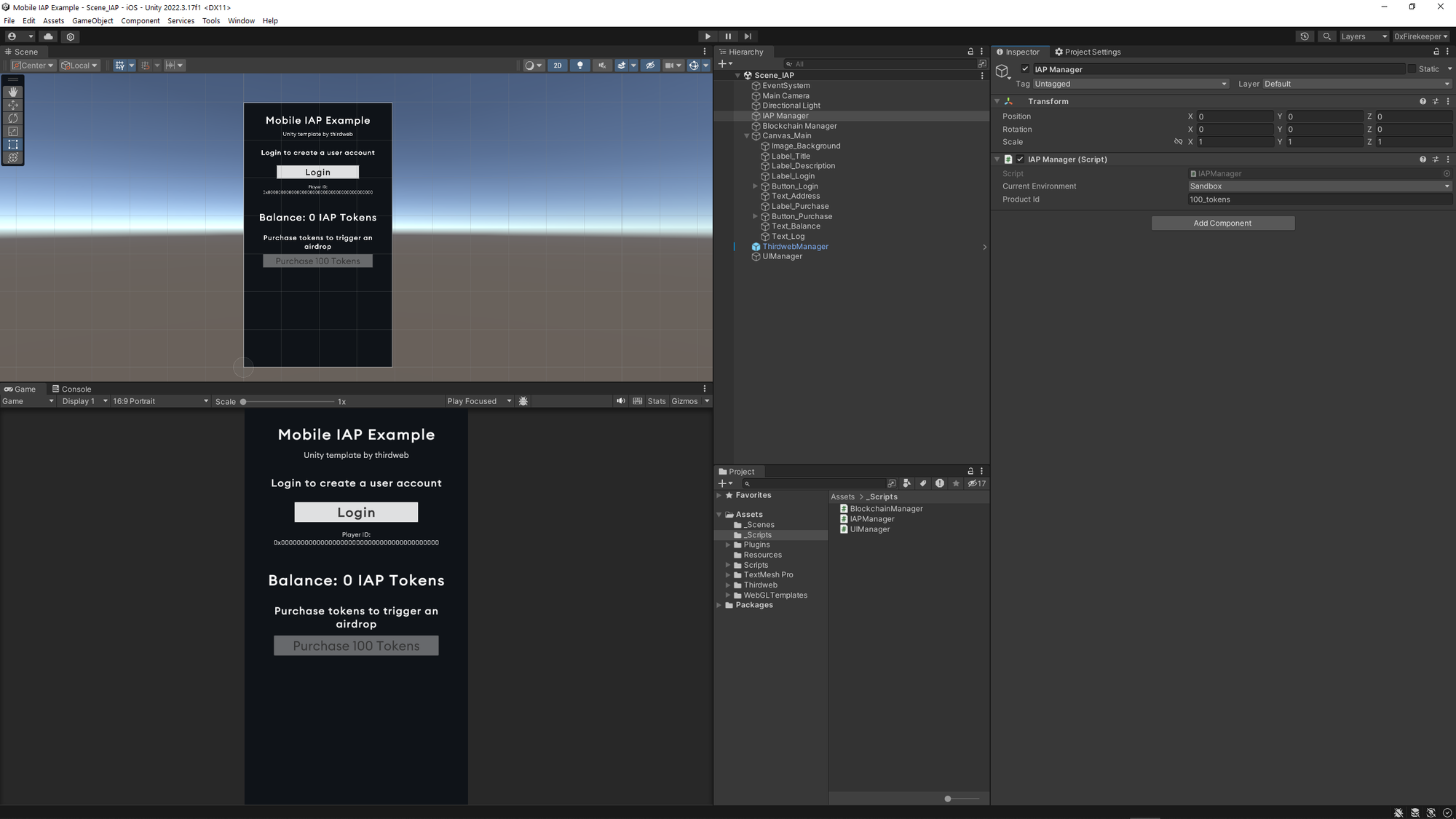Viewport: 1456px width, 819px height.
Task: Toggle the Static checkbox
Action: click(1412, 69)
